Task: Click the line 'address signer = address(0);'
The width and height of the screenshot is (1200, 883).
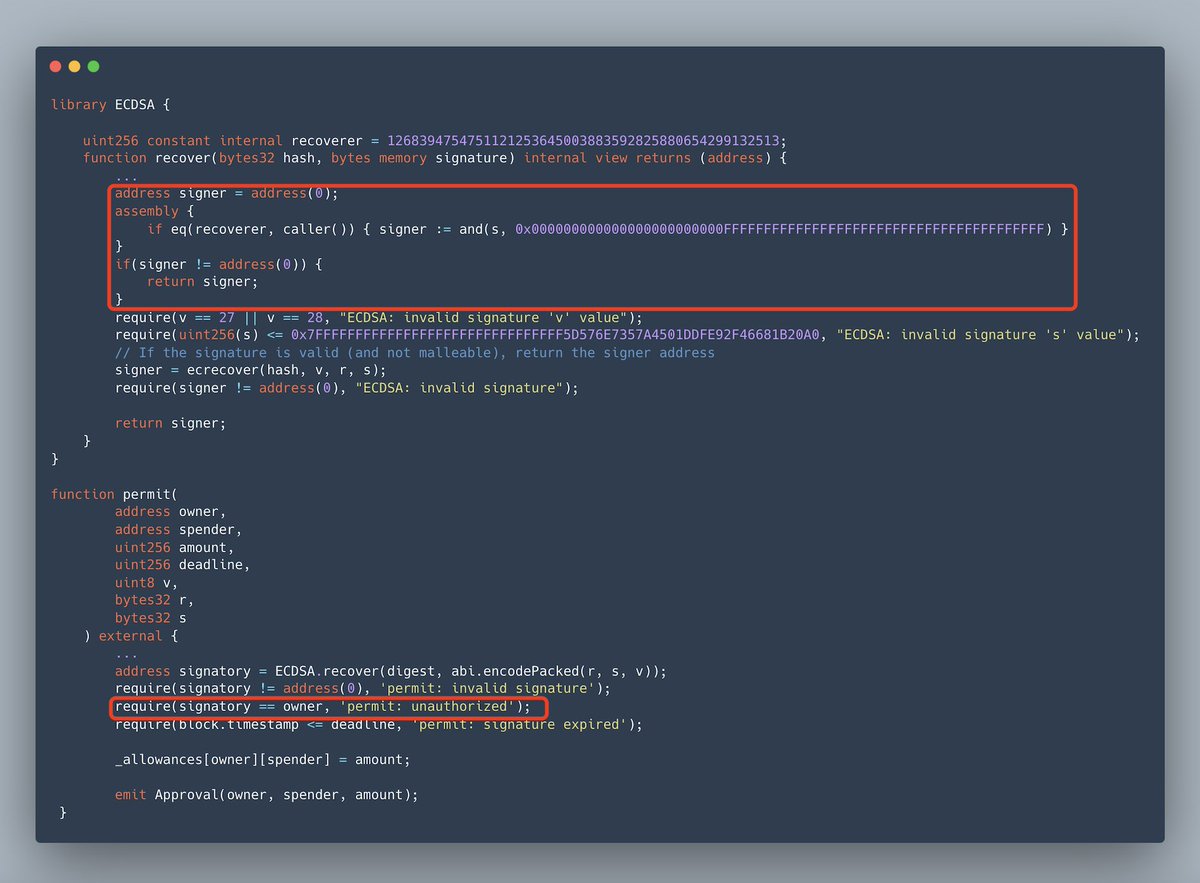Action: click(x=226, y=193)
